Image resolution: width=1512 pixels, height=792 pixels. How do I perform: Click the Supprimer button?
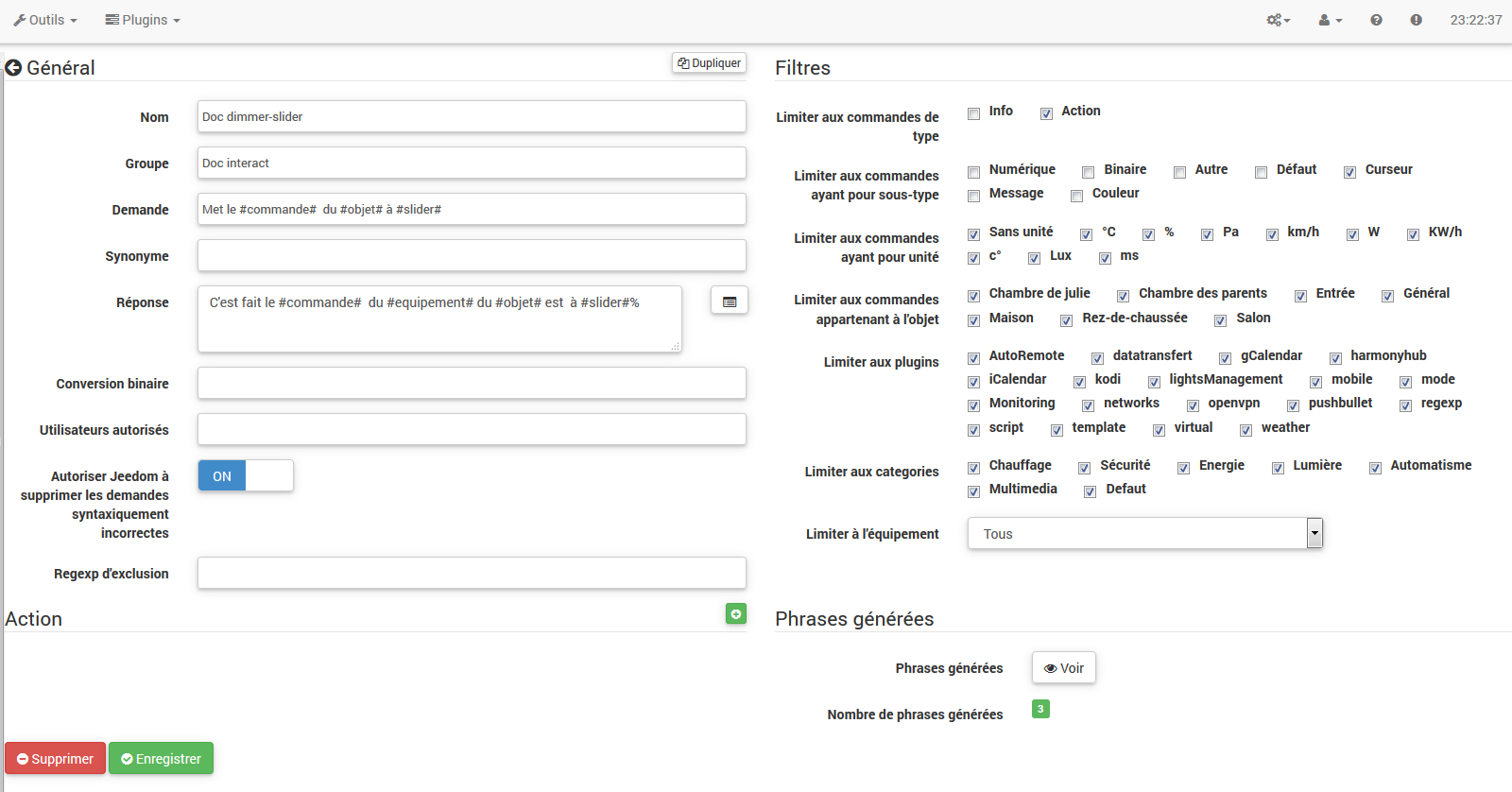coord(55,759)
